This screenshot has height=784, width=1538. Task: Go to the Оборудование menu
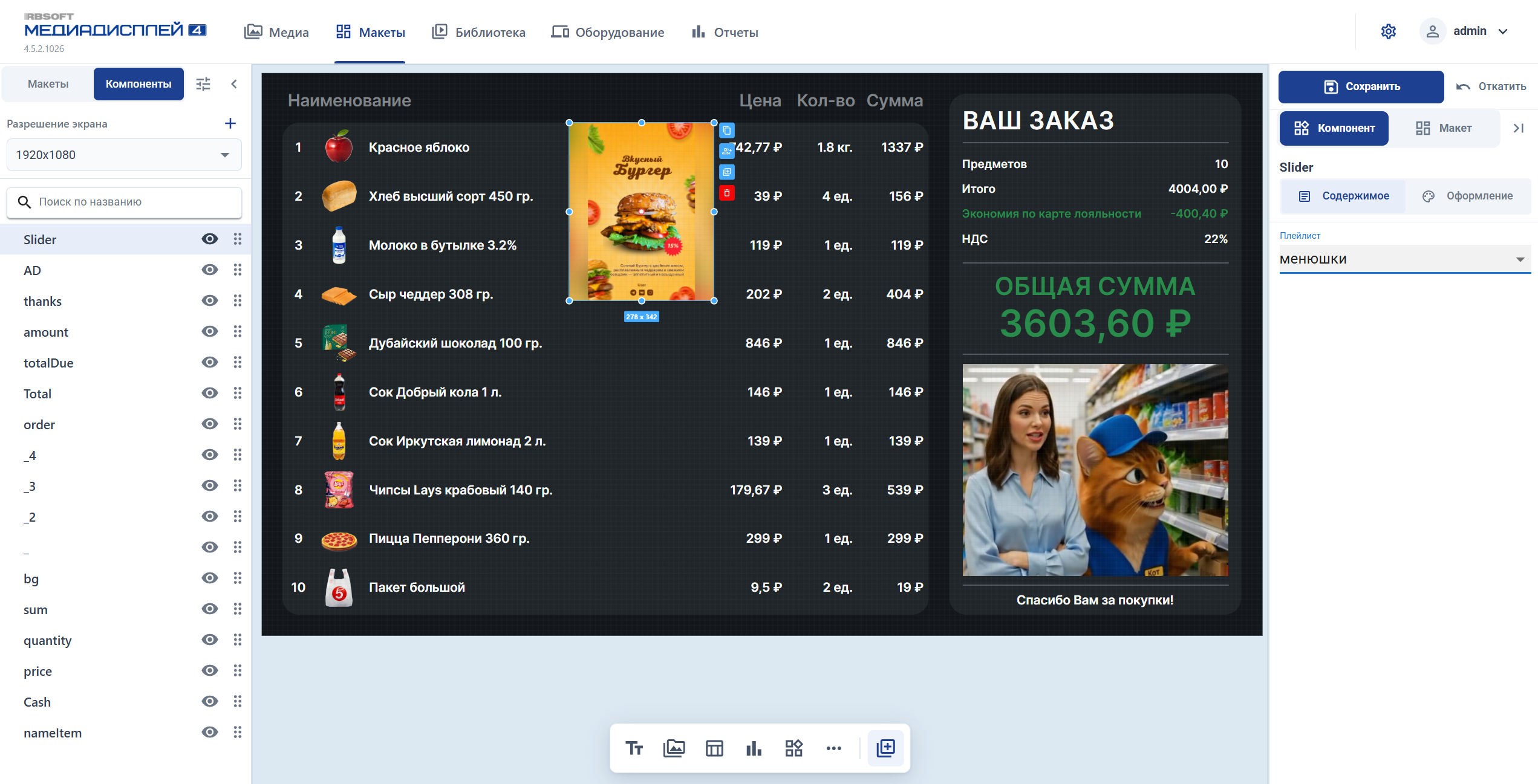(608, 32)
